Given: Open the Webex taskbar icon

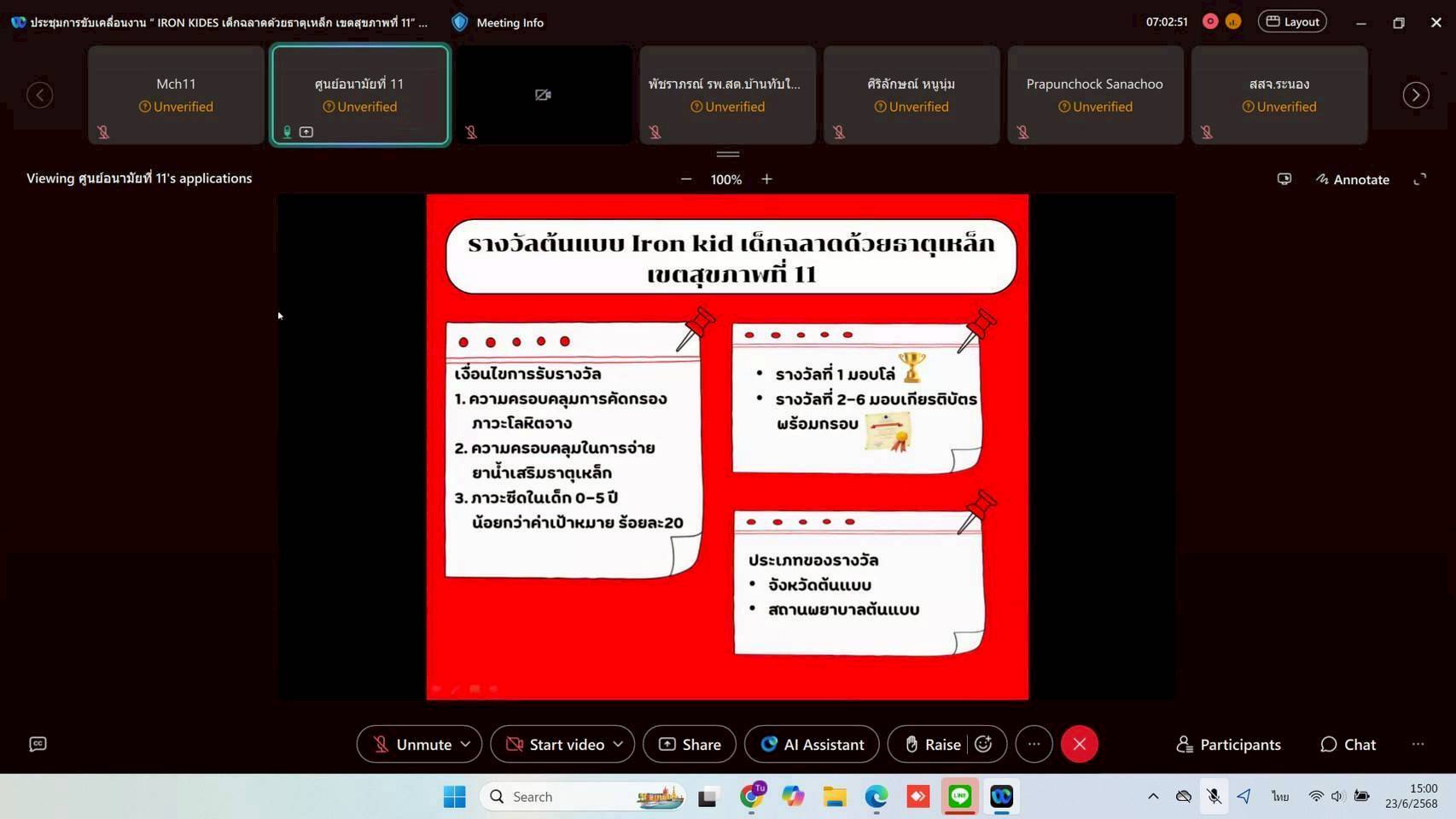Looking at the screenshot, I should [1002, 797].
